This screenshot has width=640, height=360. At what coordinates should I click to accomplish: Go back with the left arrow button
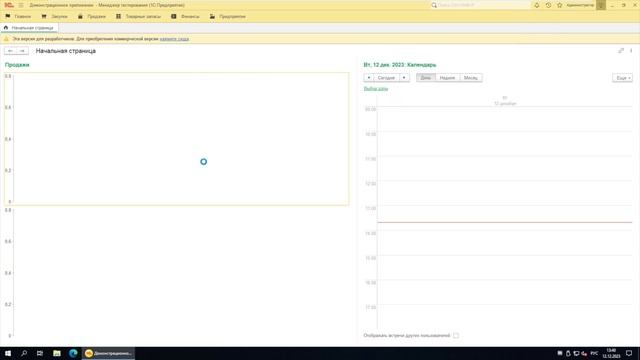pos(11,51)
